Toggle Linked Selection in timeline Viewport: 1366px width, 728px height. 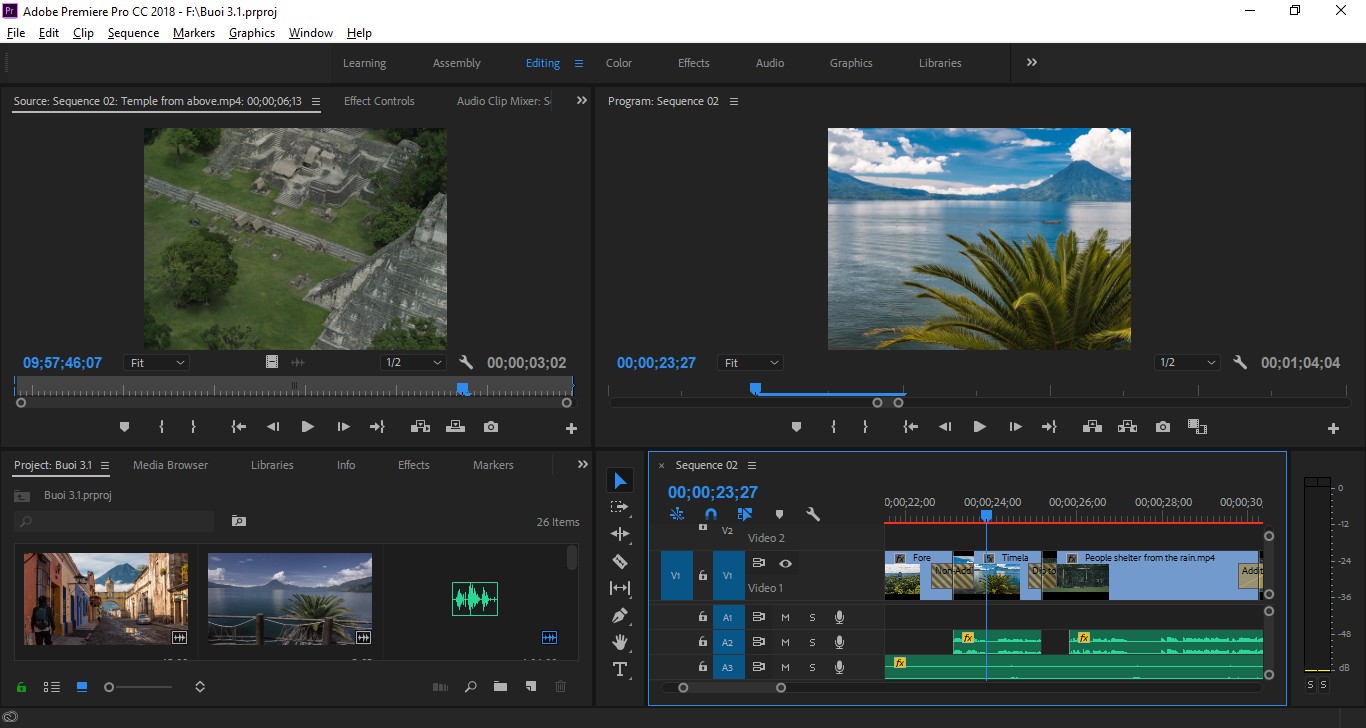point(744,515)
